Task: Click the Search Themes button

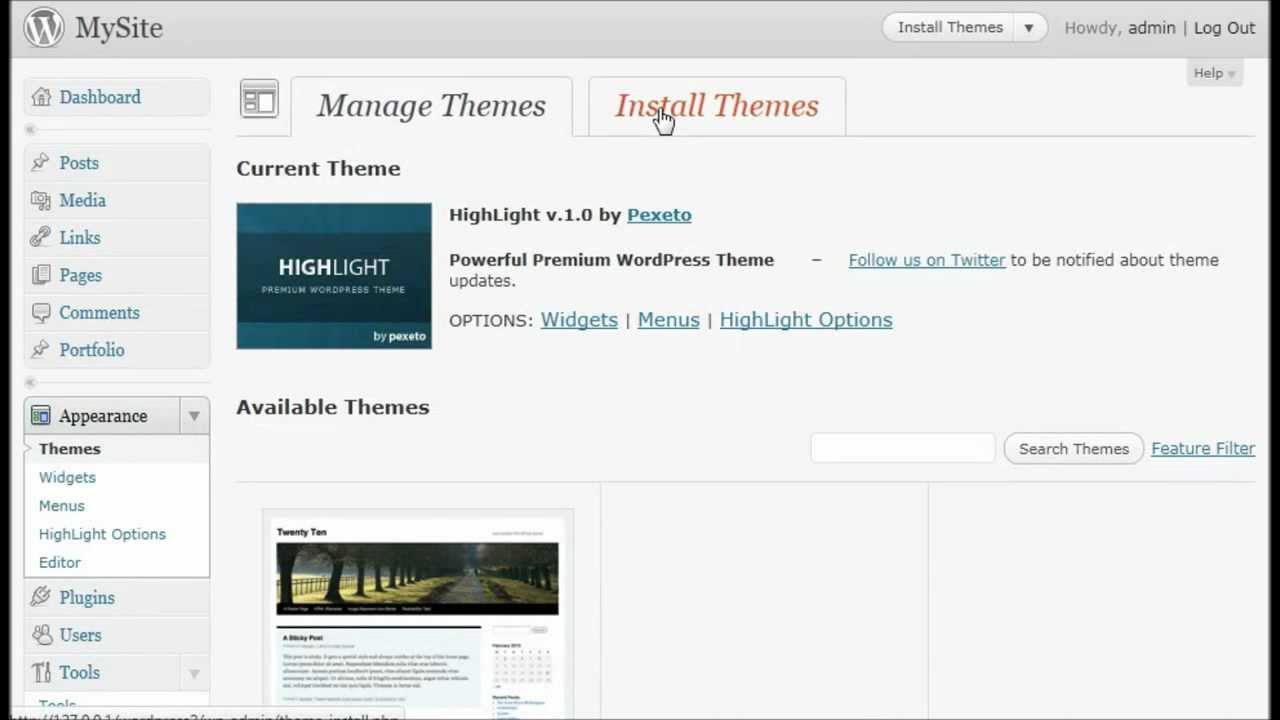Action: pyautogui.click(x=1073, y=449)
